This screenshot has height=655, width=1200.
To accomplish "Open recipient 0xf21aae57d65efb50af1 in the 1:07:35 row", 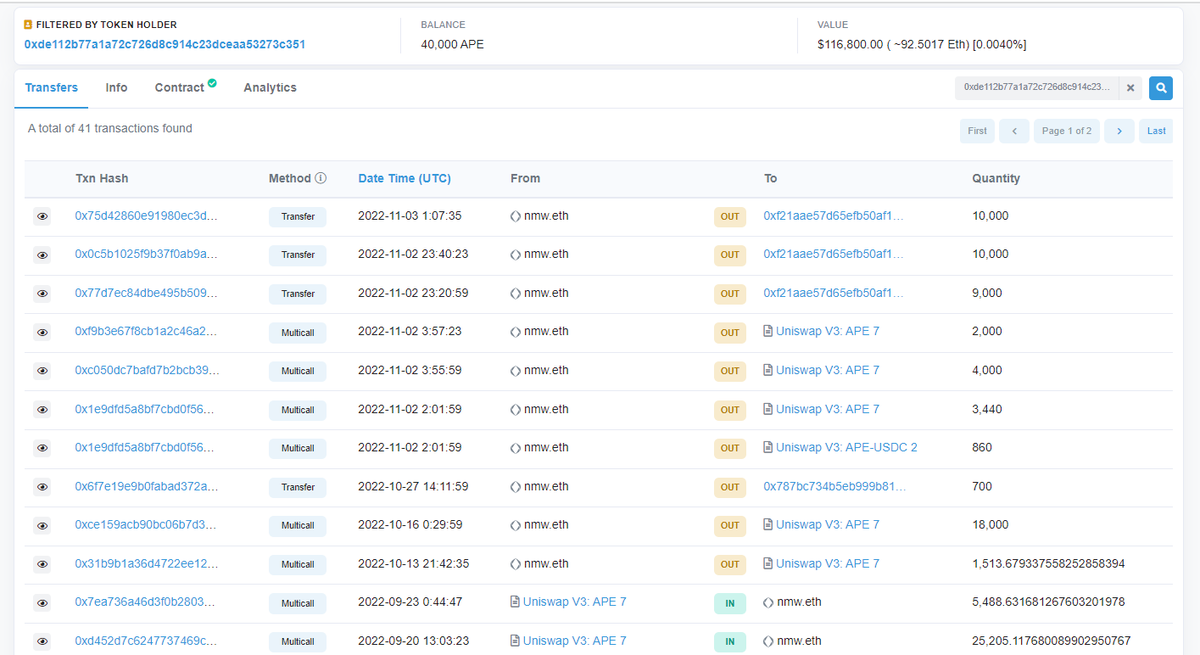I will point(833,216).
